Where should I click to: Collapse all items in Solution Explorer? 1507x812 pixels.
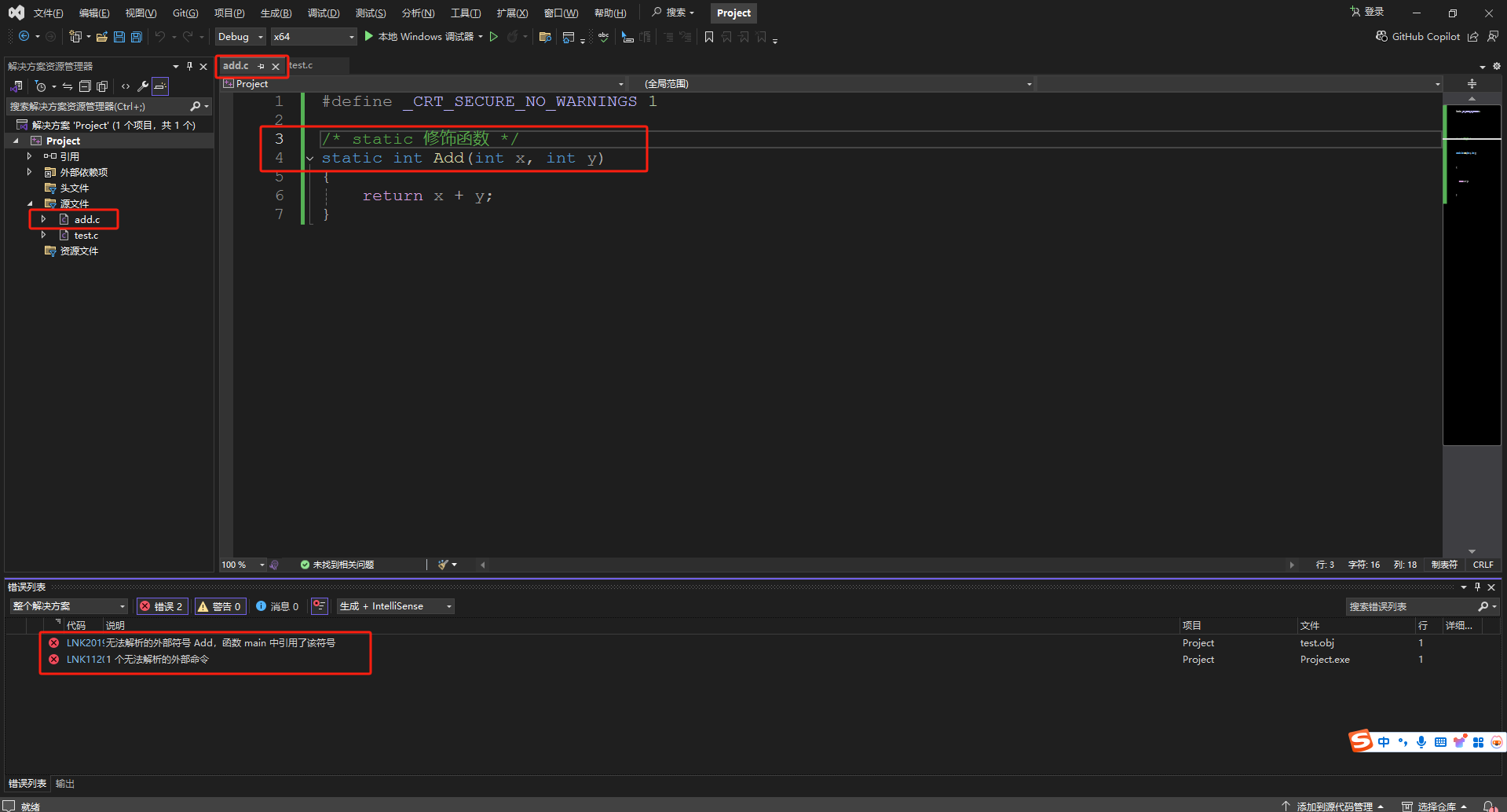(85, 86)
